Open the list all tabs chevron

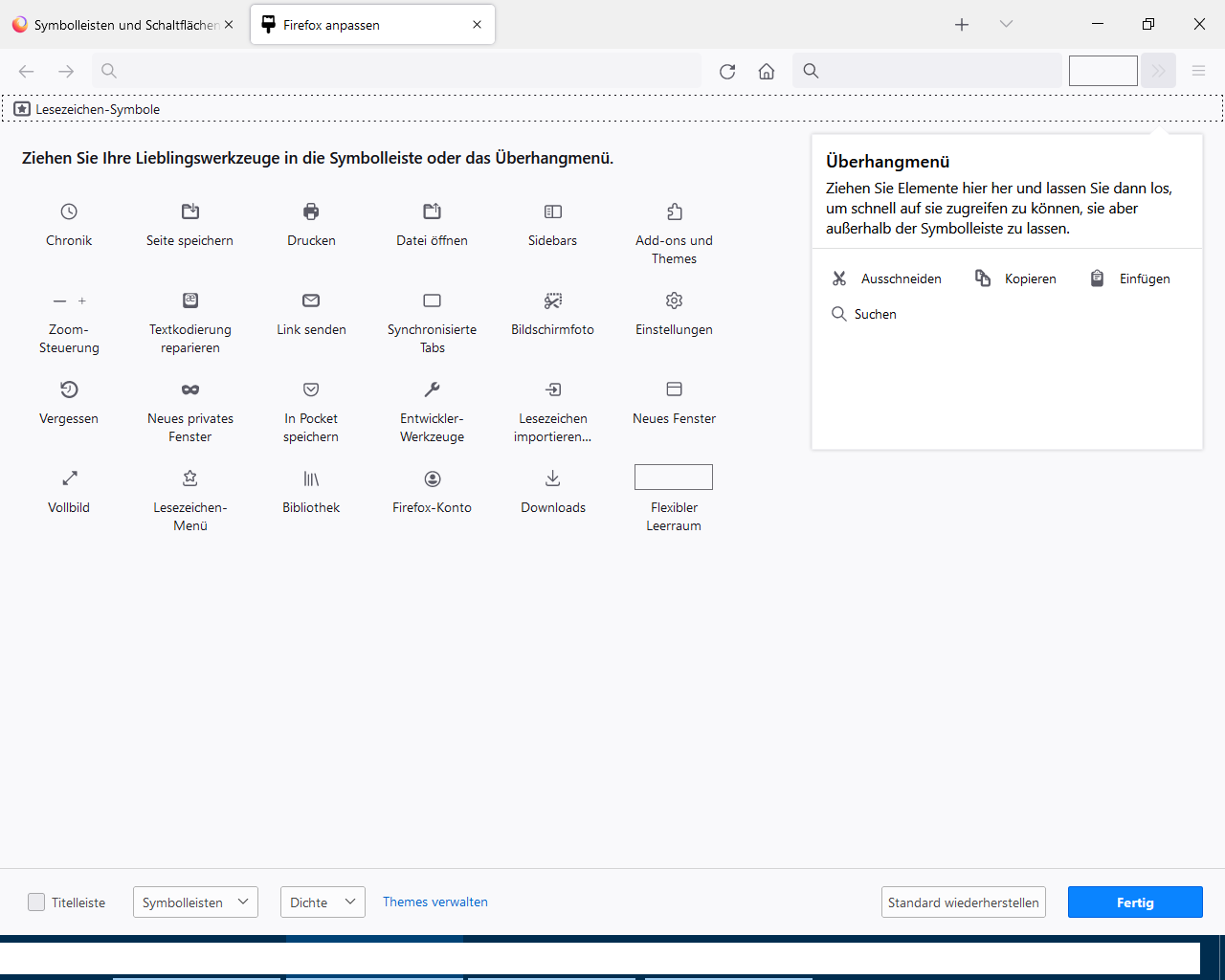pos(1006,24)
